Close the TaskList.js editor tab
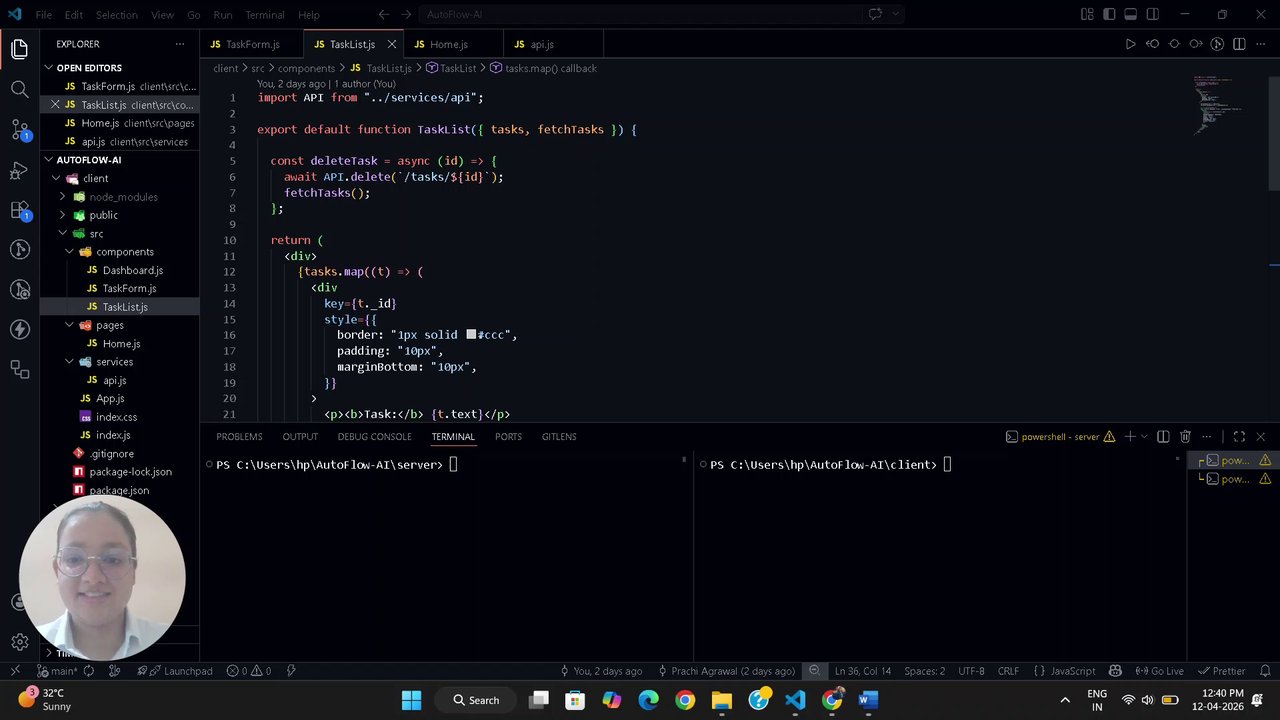 [391, 44]
